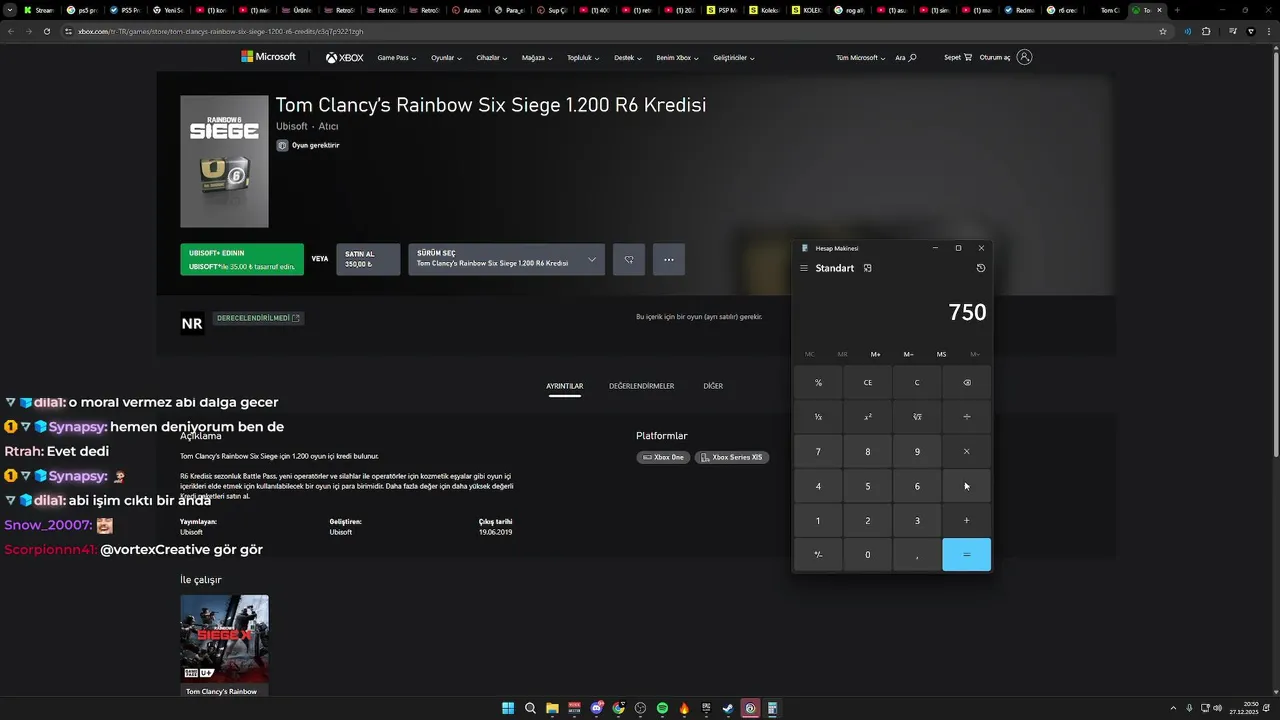1280x720 pixels.
Task: Open the calculator navigation hamburger menu
Action: click(x=803, y=268)
